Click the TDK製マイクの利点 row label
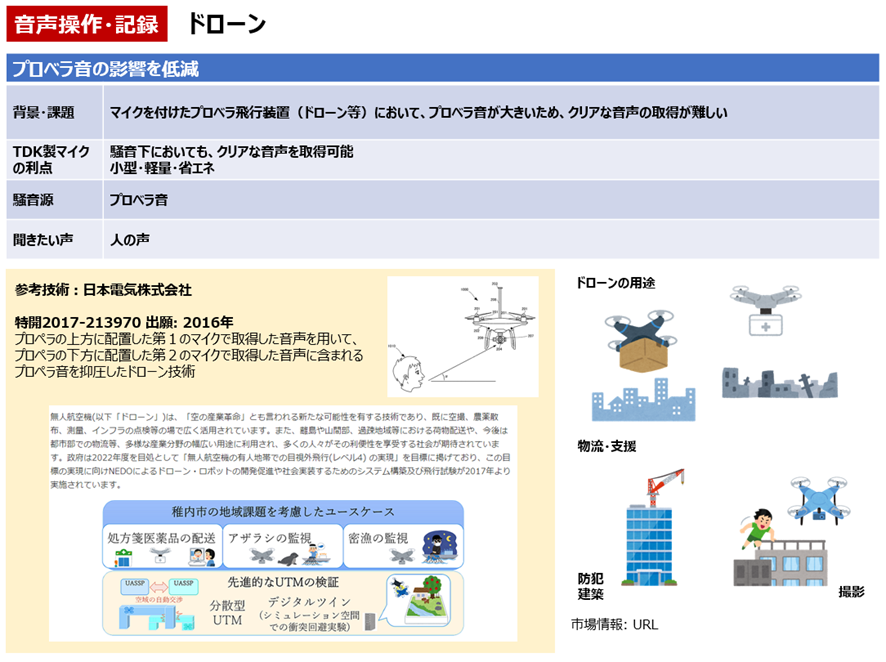Image resolution: width=886 pixels, height=662 pixels. (48, 160)
